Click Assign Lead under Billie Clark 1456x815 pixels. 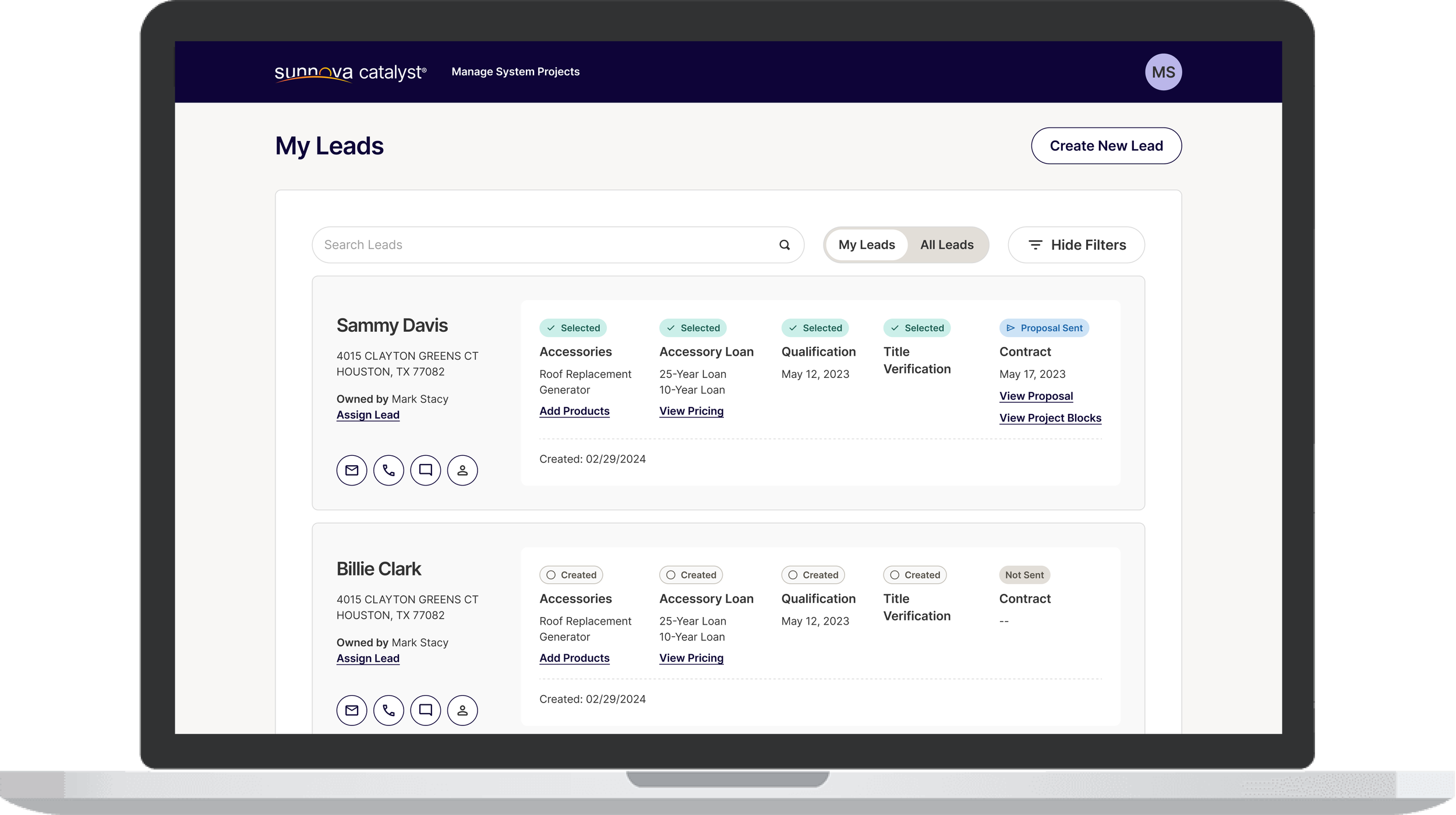367,658
